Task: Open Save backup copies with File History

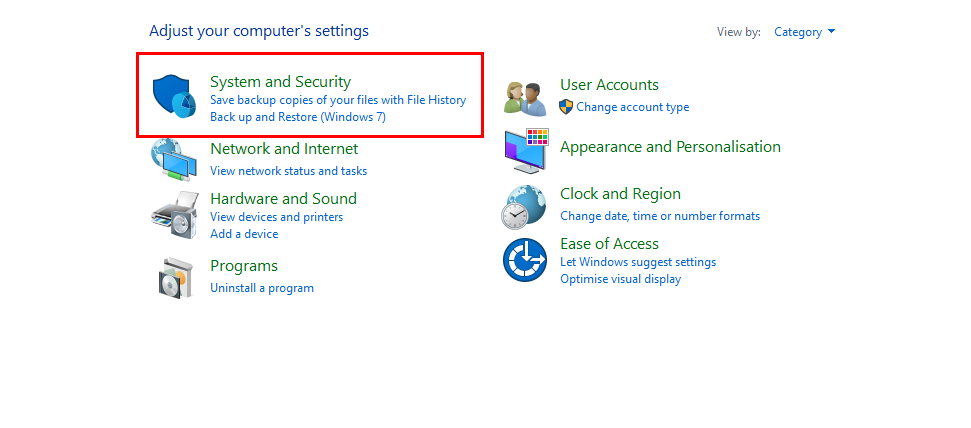Action: point(337,100)
